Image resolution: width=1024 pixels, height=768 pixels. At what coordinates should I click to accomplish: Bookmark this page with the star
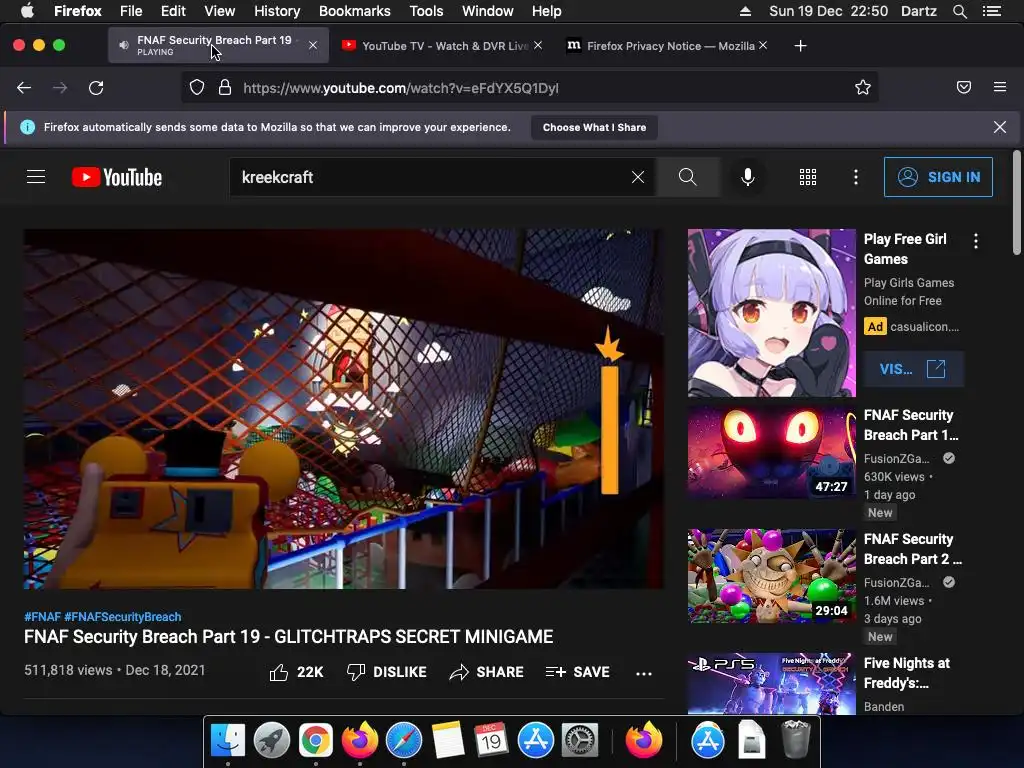point(863,88)
